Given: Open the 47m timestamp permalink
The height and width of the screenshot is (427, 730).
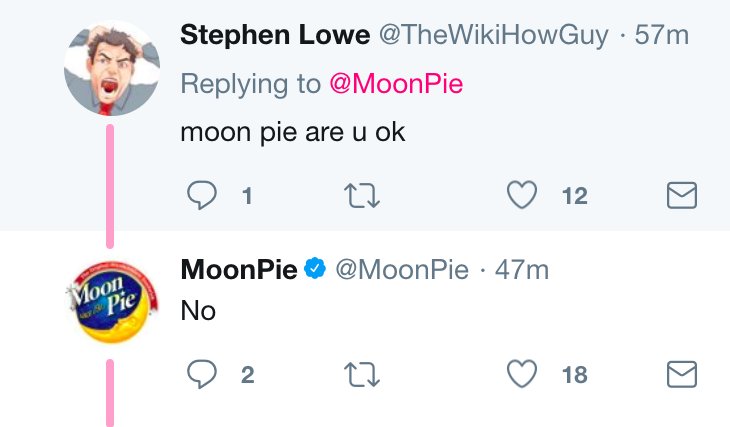Looking at the screenshot, I should point(521,270).
